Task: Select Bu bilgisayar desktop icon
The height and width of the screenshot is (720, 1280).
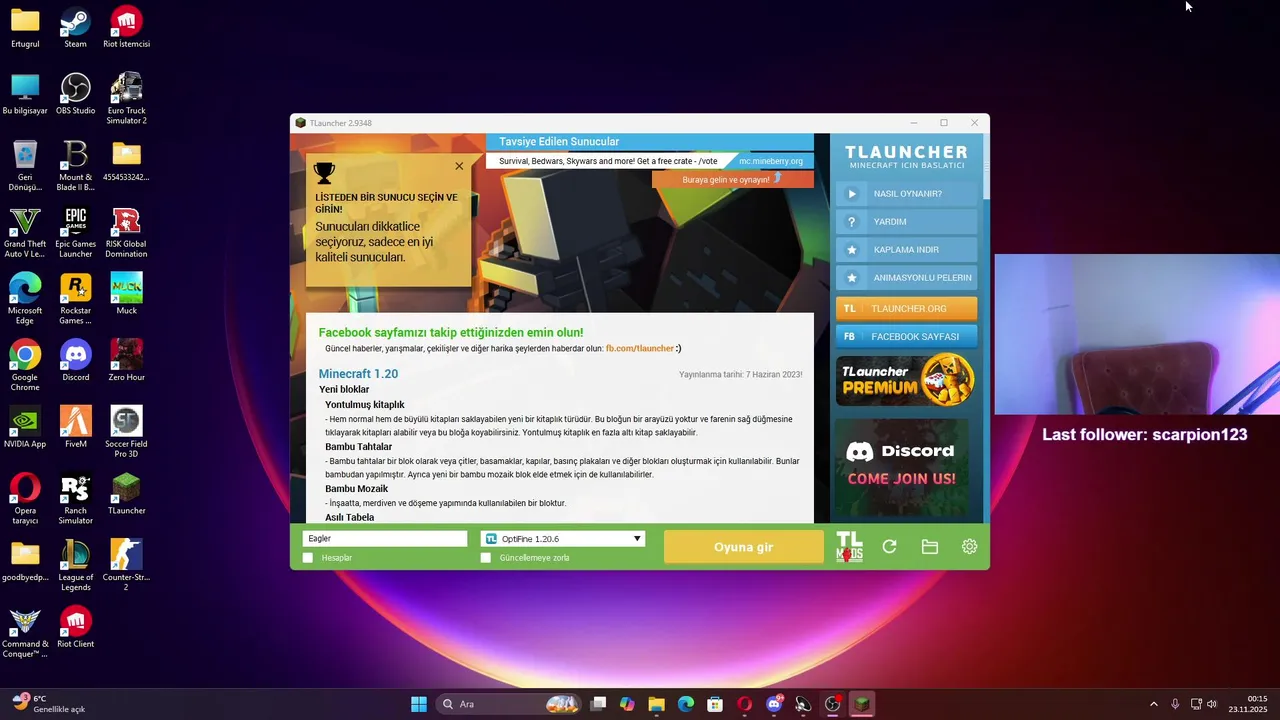Action: pyautogui.click(x=25, y=95)
